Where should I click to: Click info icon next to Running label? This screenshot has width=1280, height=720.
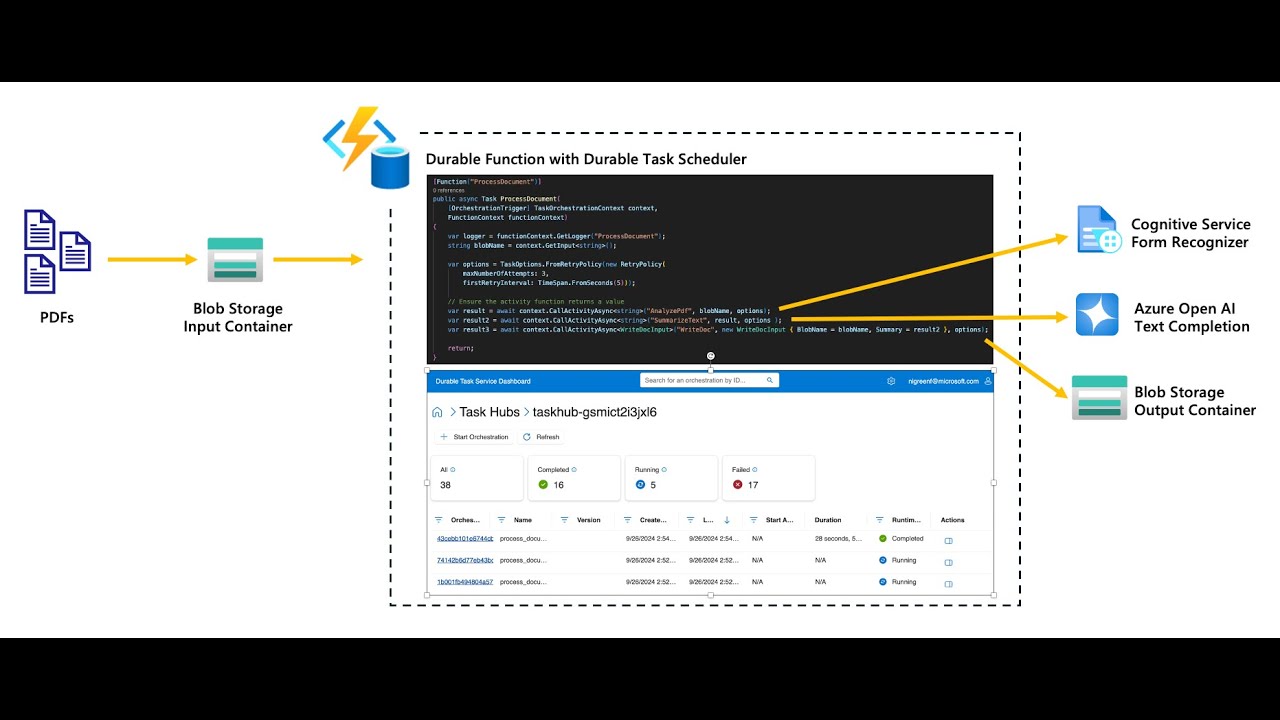click(664, 469)
